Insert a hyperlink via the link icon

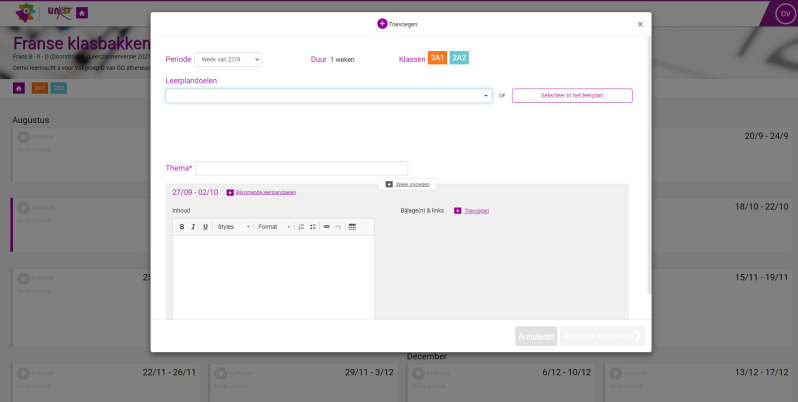[x=327, y=227]
